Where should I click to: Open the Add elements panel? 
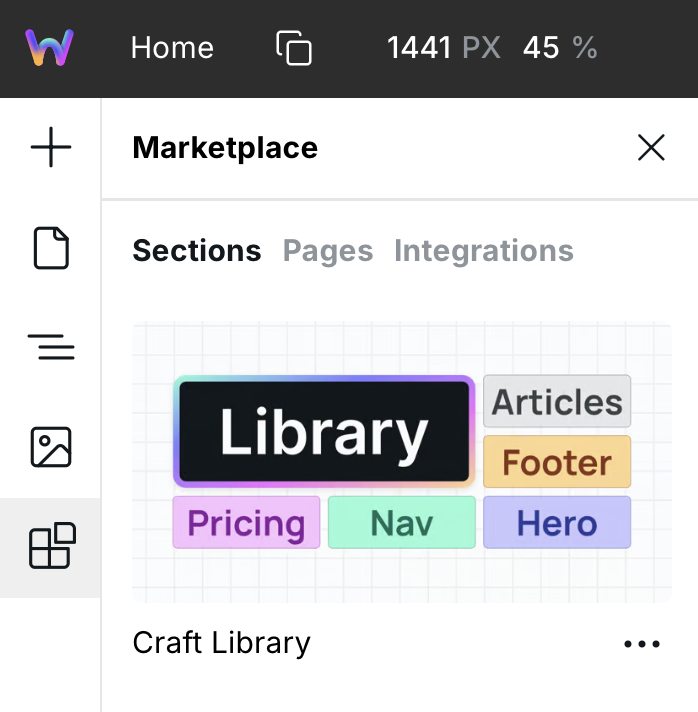[x=51, y=149]
